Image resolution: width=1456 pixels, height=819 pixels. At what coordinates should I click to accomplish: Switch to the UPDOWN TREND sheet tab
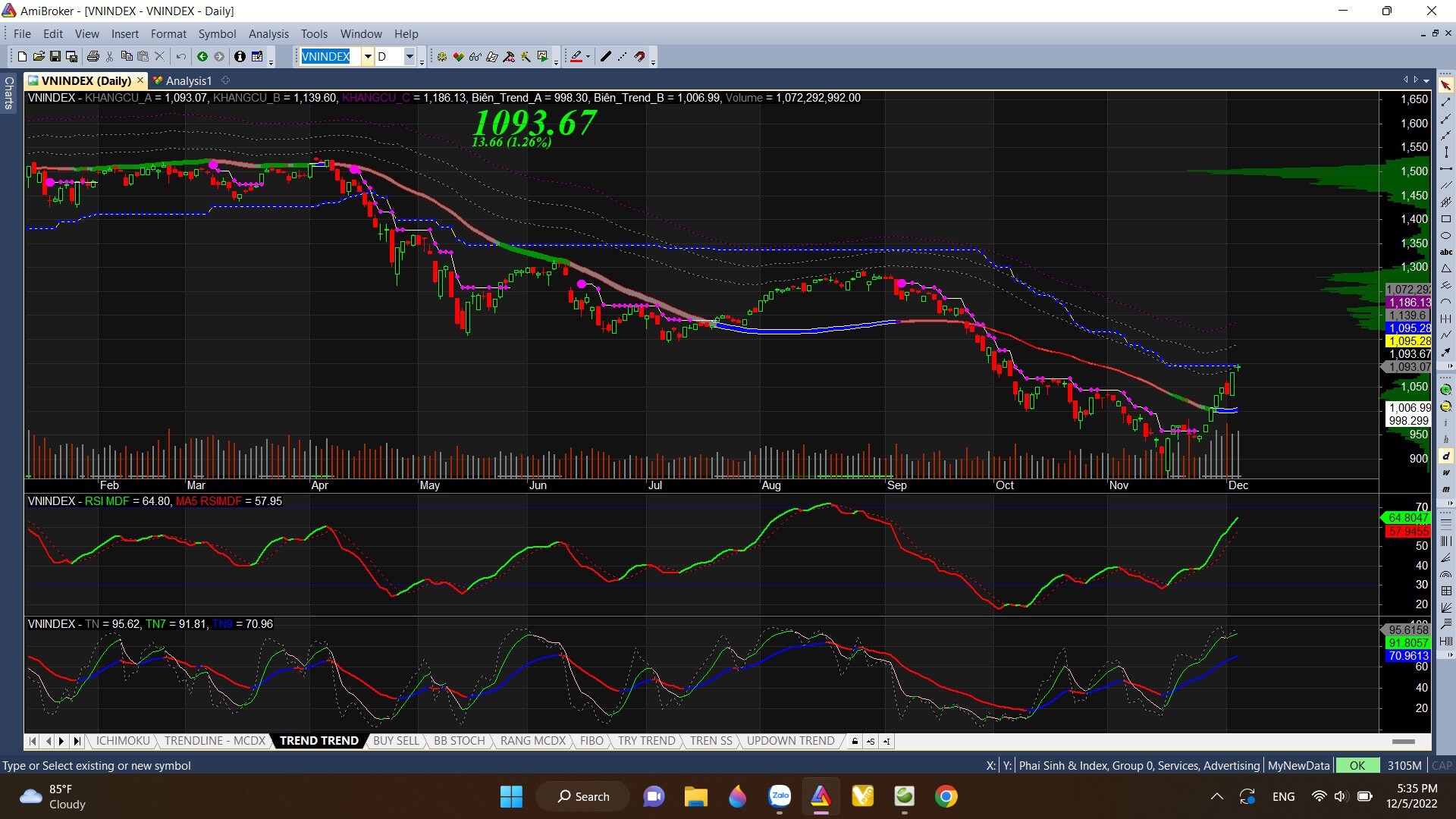[790, 741]
